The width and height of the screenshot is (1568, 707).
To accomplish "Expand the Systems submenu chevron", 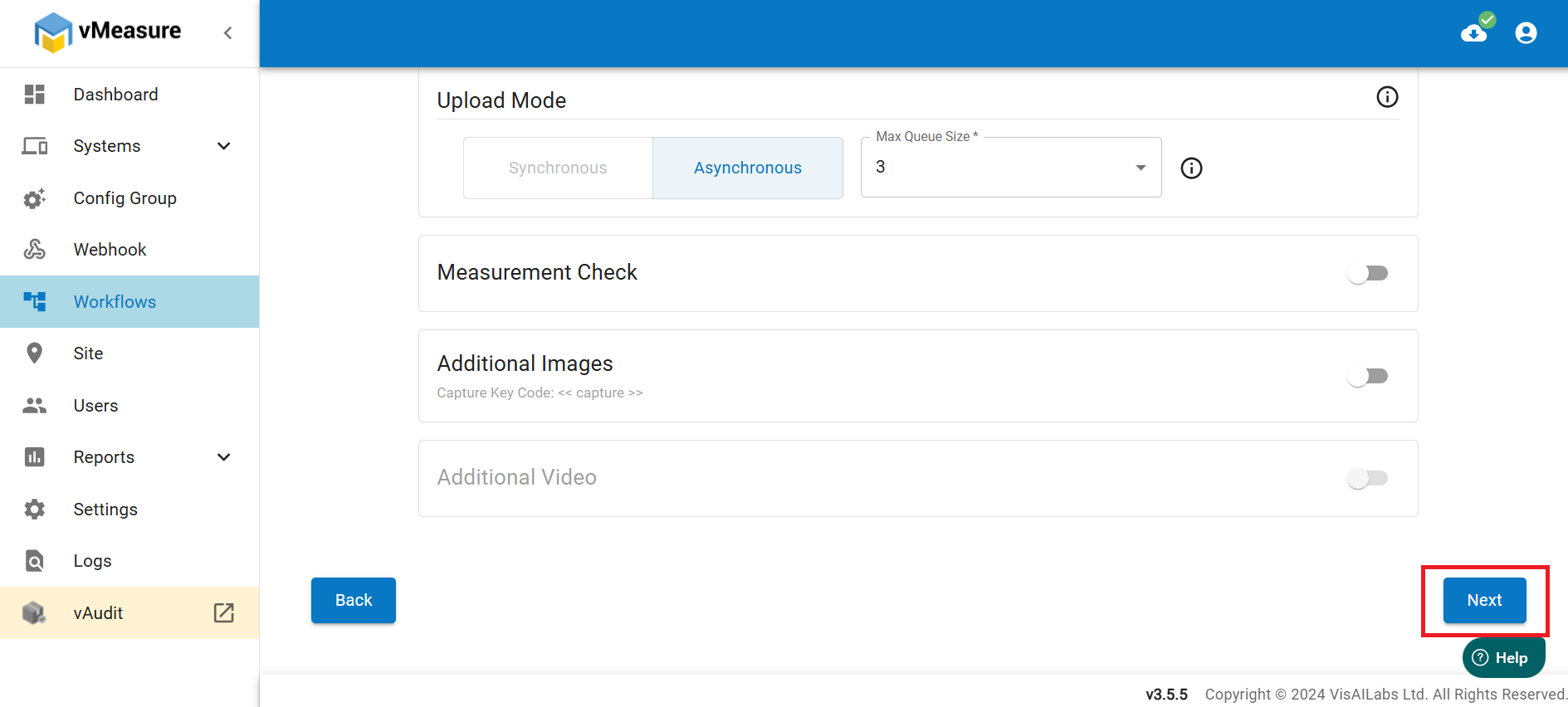I will tap(223, 146).
